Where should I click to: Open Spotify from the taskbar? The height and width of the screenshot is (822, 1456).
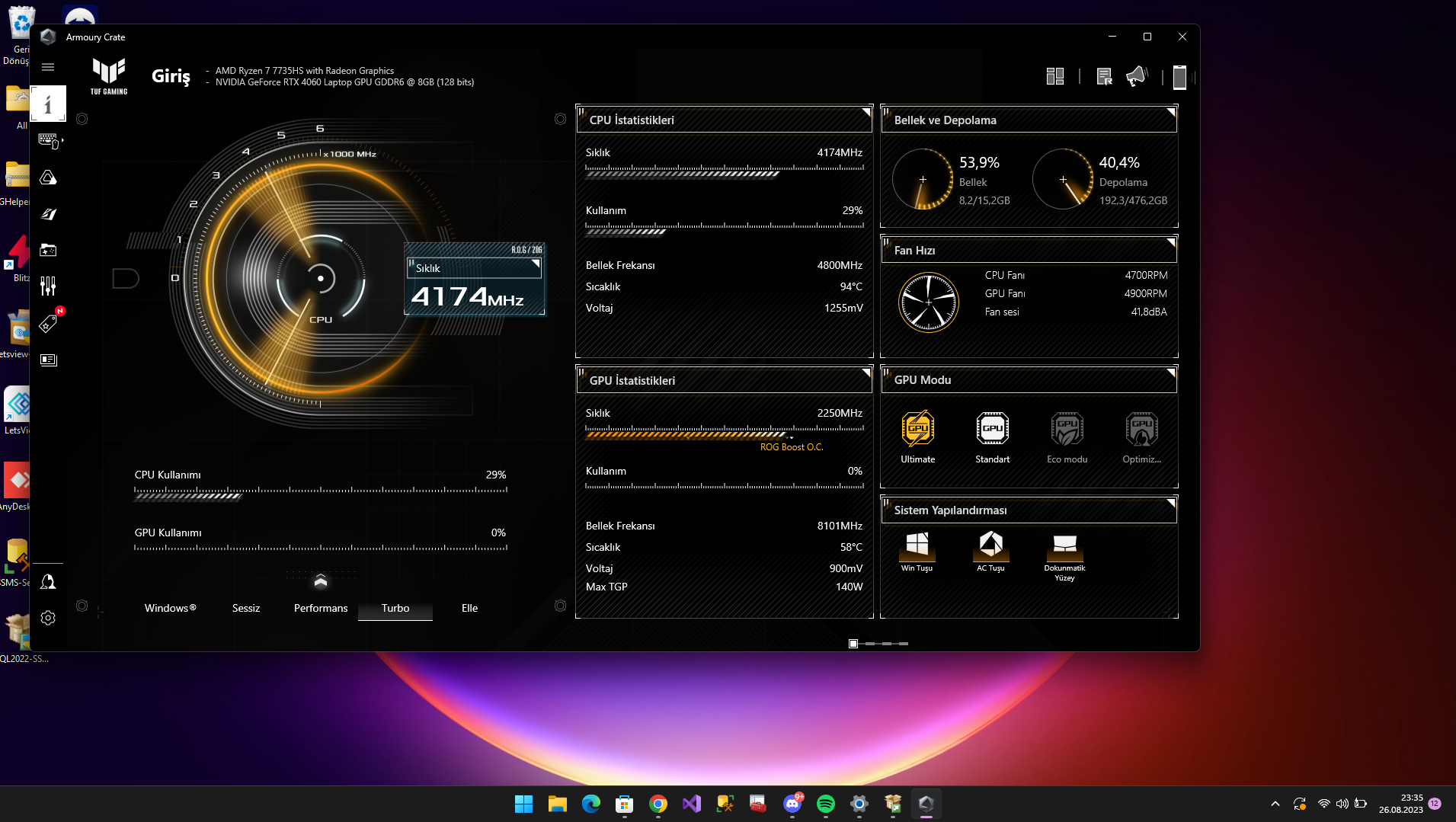tap(826, 804)
